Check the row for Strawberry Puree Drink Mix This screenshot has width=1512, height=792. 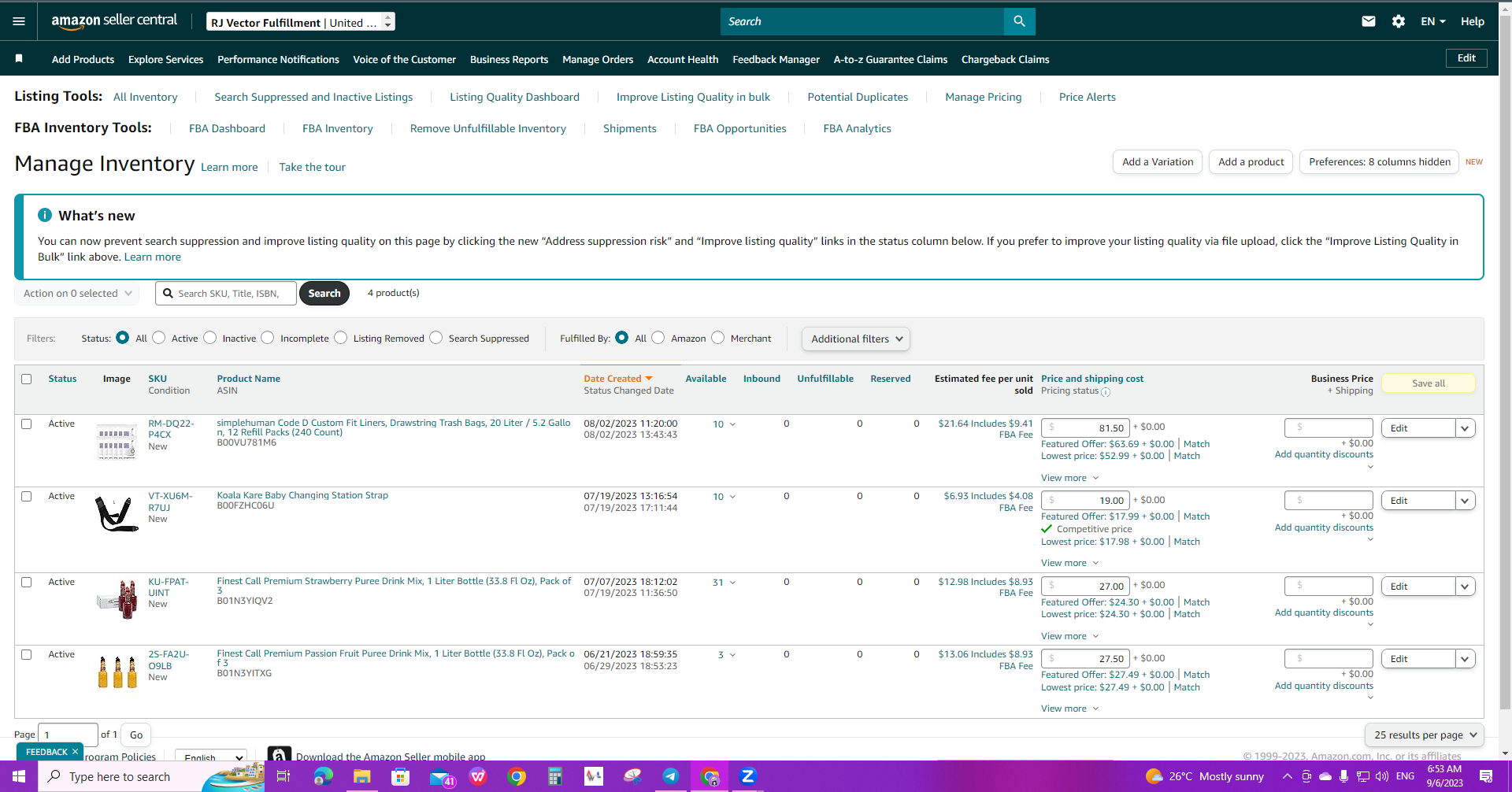pos(27,583)
